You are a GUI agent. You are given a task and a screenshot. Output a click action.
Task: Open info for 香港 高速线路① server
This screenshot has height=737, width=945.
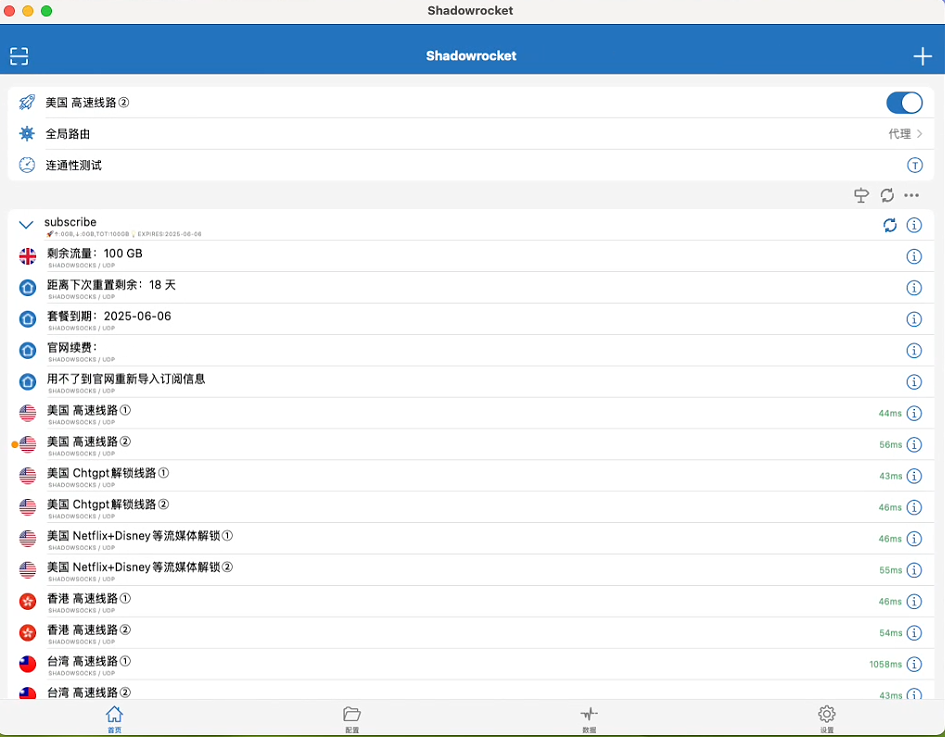(x=914, y=602)
